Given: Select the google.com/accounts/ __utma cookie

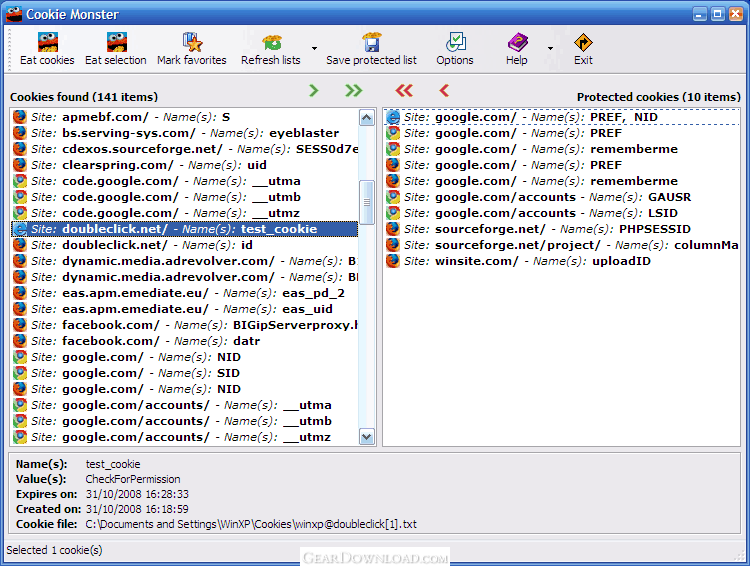Looking at the screenshot, I should (x=185, y=405).
